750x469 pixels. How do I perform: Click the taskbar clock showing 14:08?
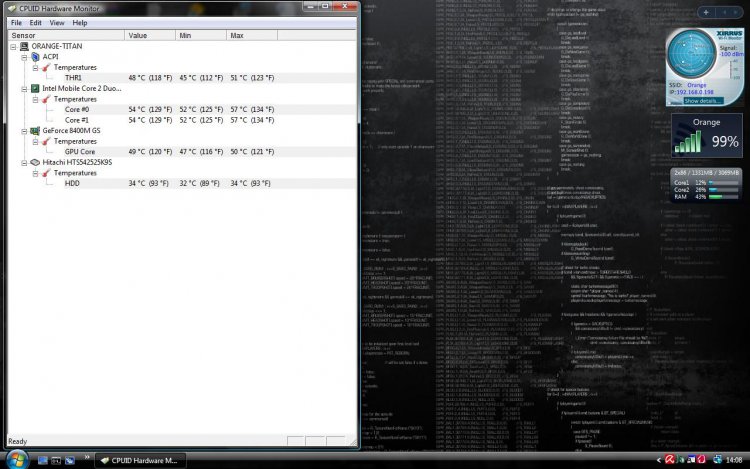[x=734, y=460]
